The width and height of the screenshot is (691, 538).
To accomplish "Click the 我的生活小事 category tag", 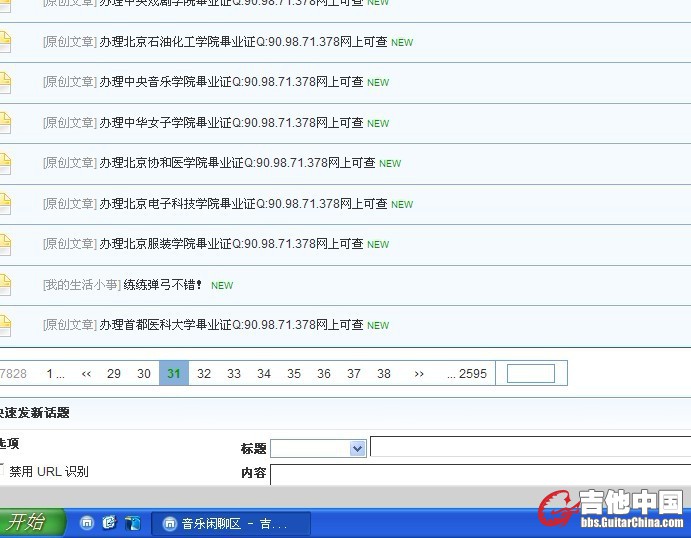I will tap(82, 285).
